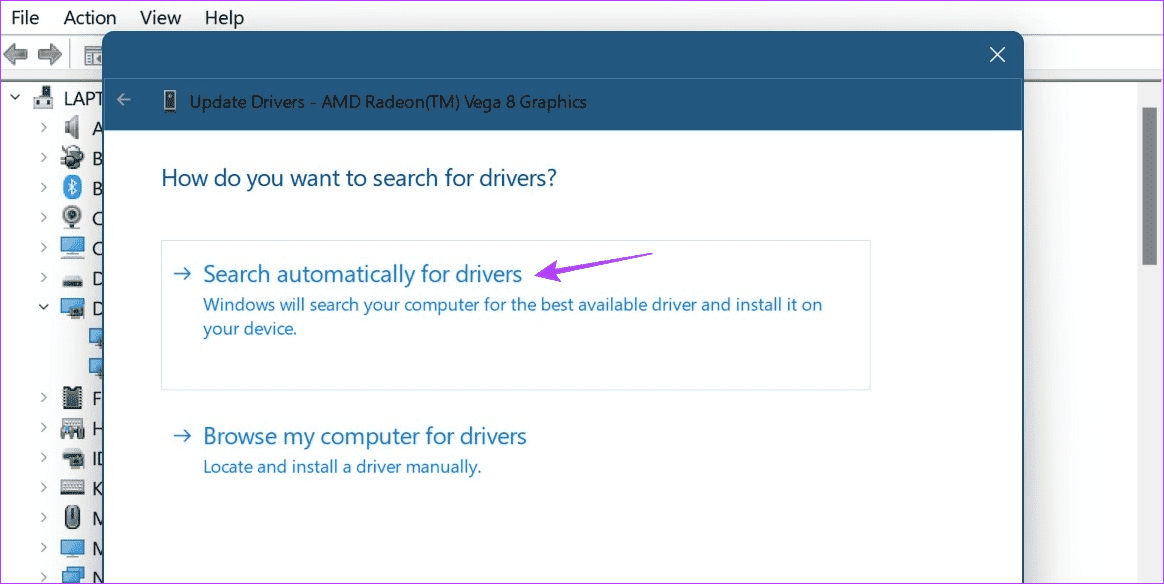Open the View menu
This screenshot has width=1164, height=584.
160,17
